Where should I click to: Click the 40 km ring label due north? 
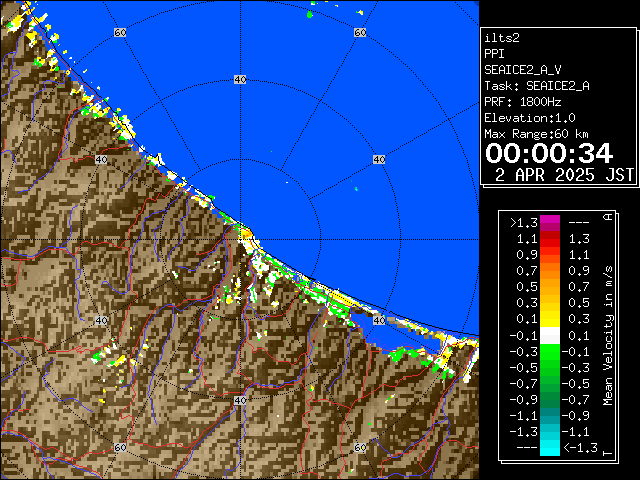click(240, 80)
